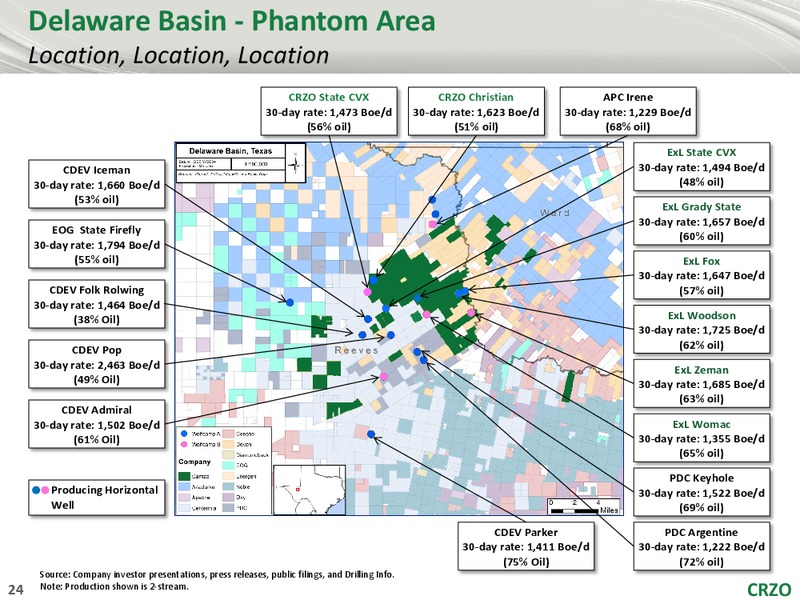Select the PDC Keyhole callout box
Viewport: 800px width, 600px height.
[702, 492]
